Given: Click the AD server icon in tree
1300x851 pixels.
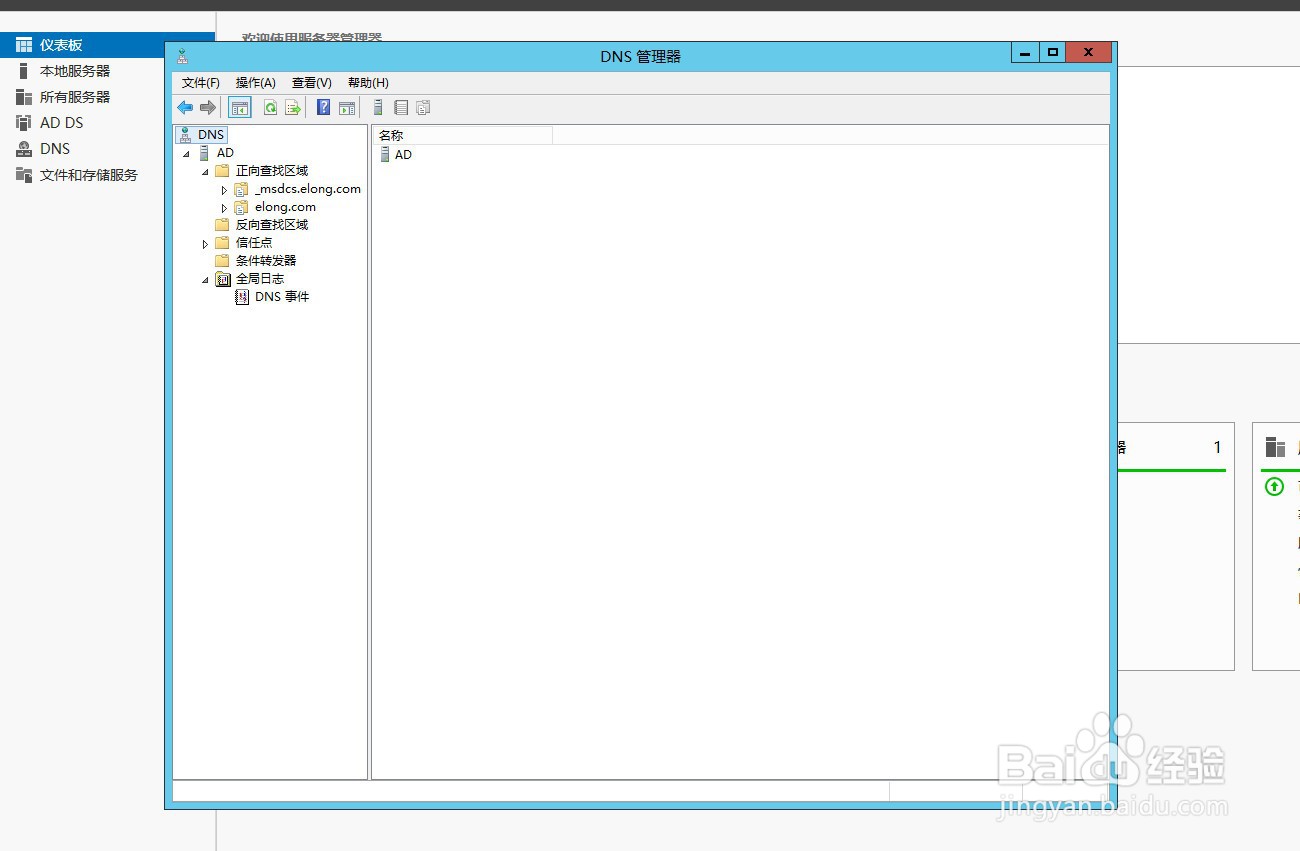Looking at the screenshot, I should tap(204, 153).
